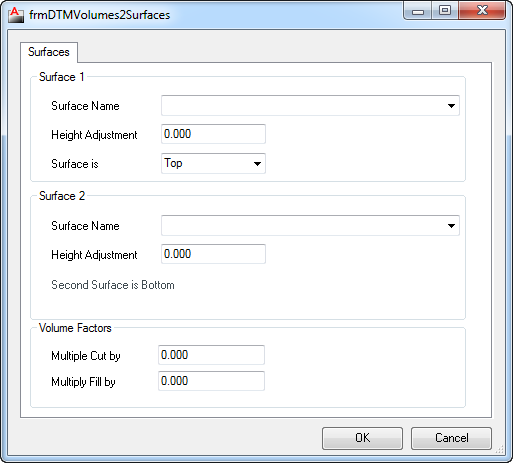This screenshot has height=463, width=513.
Task: Focus the Multiply Fill by input box
Action: (x=211, y=381)
